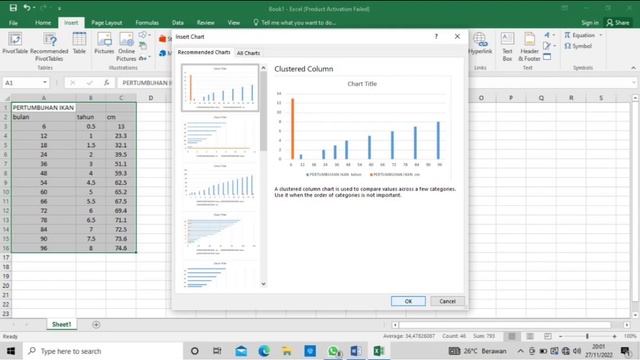
Task: Select Recommended Charts tab
Action: 204,52
